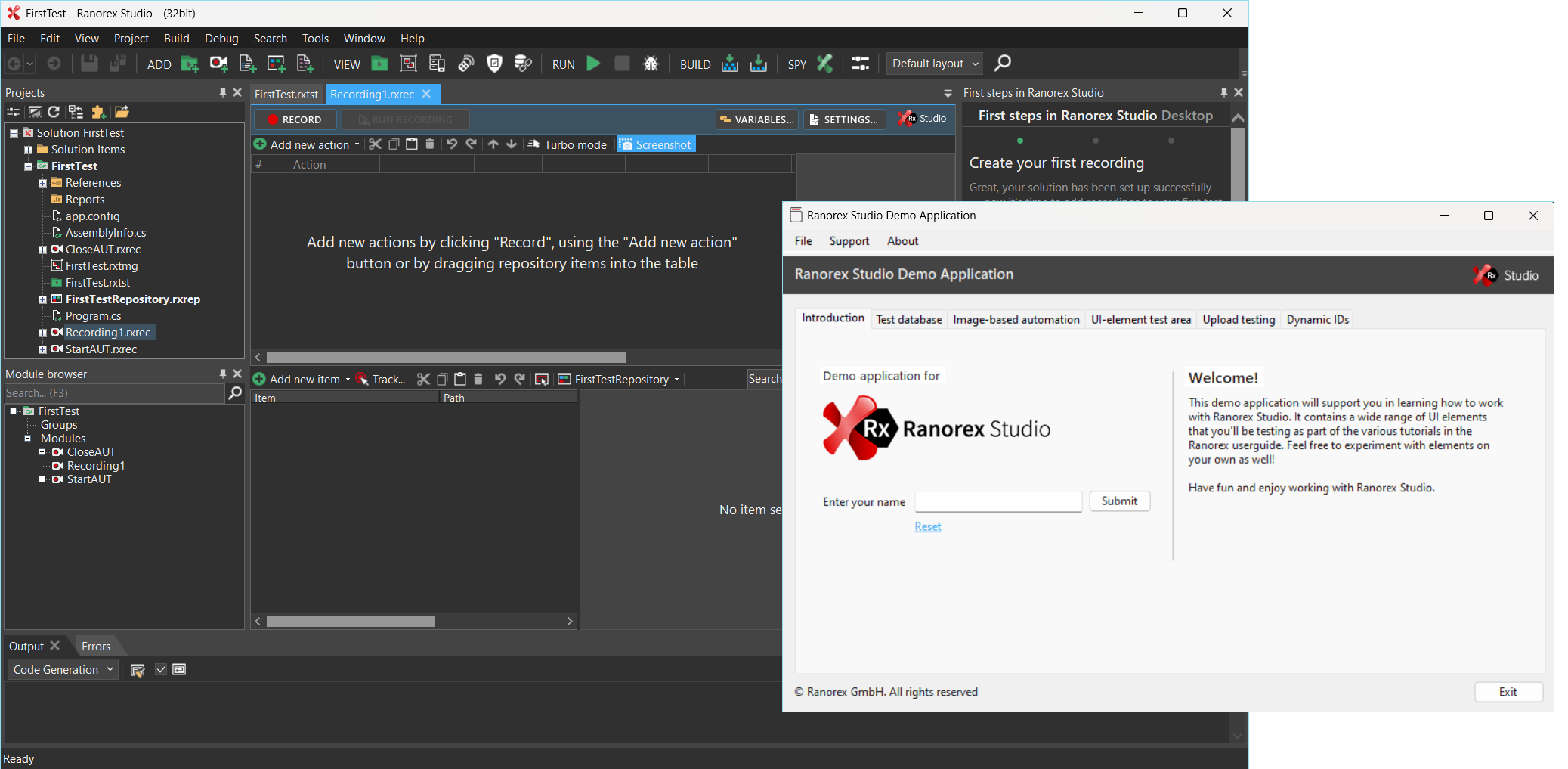Click the Stop square in main toolbar
Screen dimensions: 1568x769
(622, 64)
